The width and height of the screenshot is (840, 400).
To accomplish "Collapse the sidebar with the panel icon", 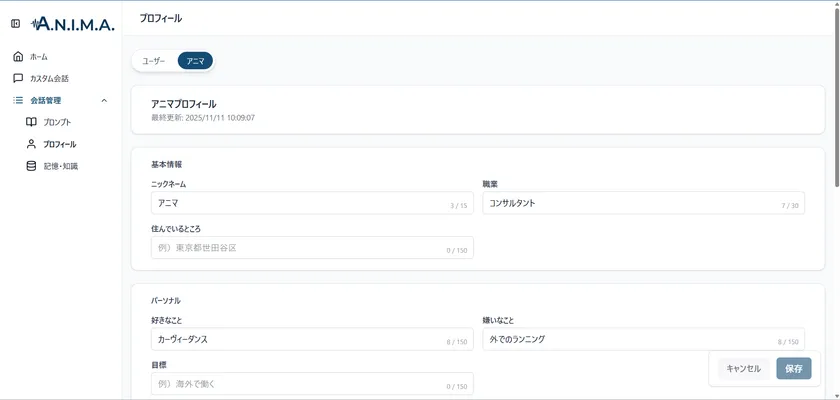I will pyautogui.click(x=16, y=24).
